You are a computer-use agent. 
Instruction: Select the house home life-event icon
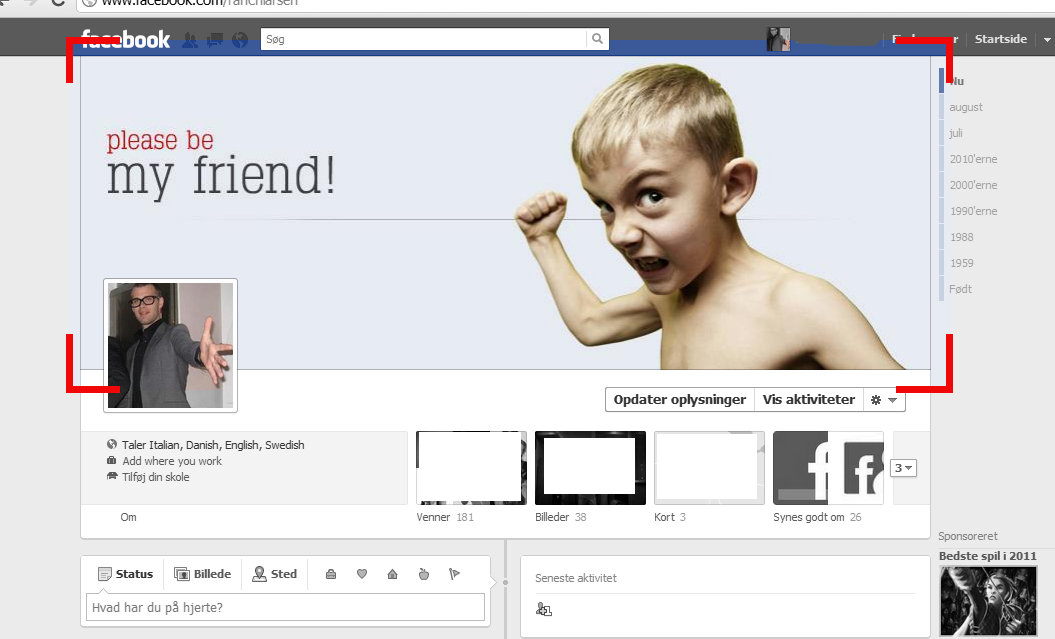[392, 574]
